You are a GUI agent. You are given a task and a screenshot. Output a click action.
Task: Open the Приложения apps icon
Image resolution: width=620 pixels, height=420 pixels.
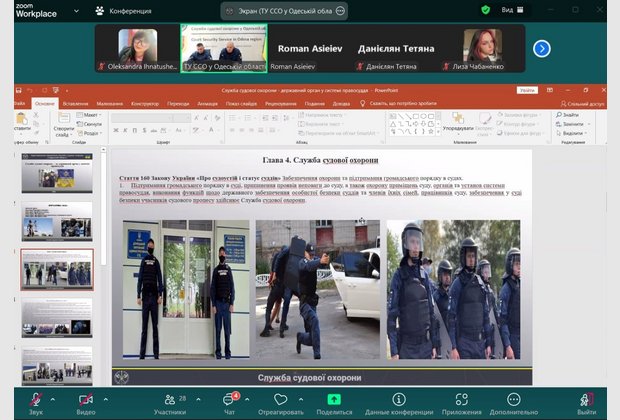coord(461,399)
